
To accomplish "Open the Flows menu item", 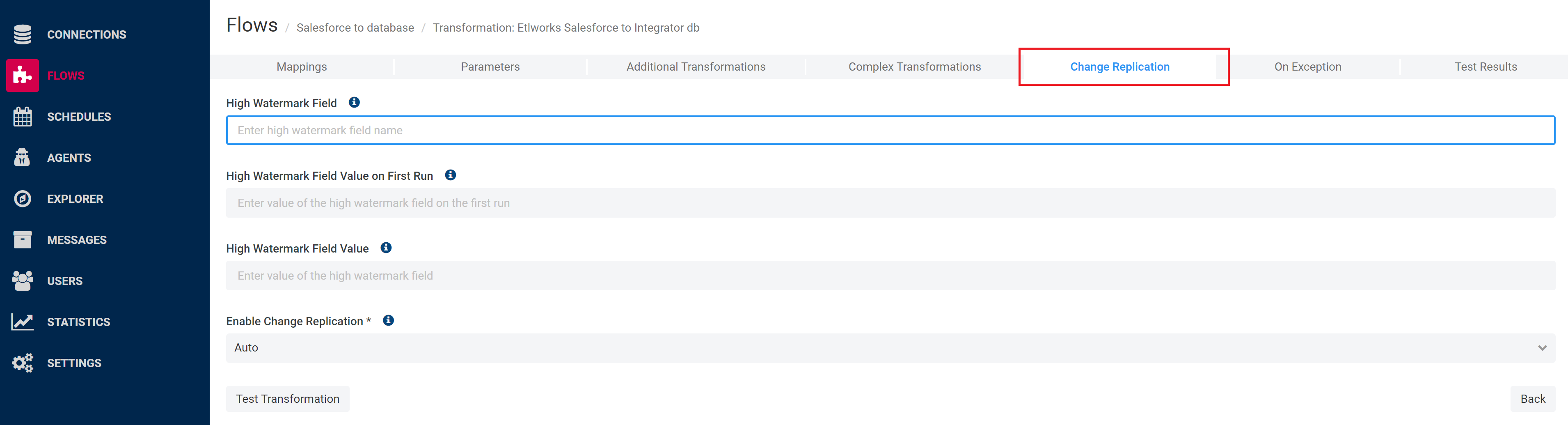I will pos(66,76).
